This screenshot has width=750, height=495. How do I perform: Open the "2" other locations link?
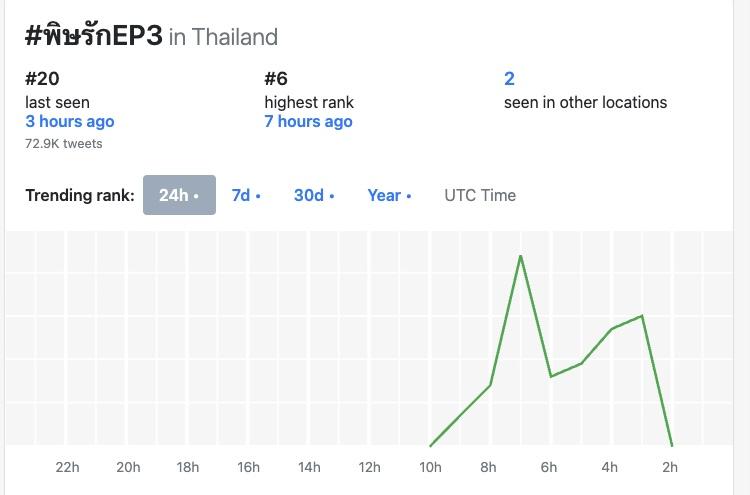509,79
